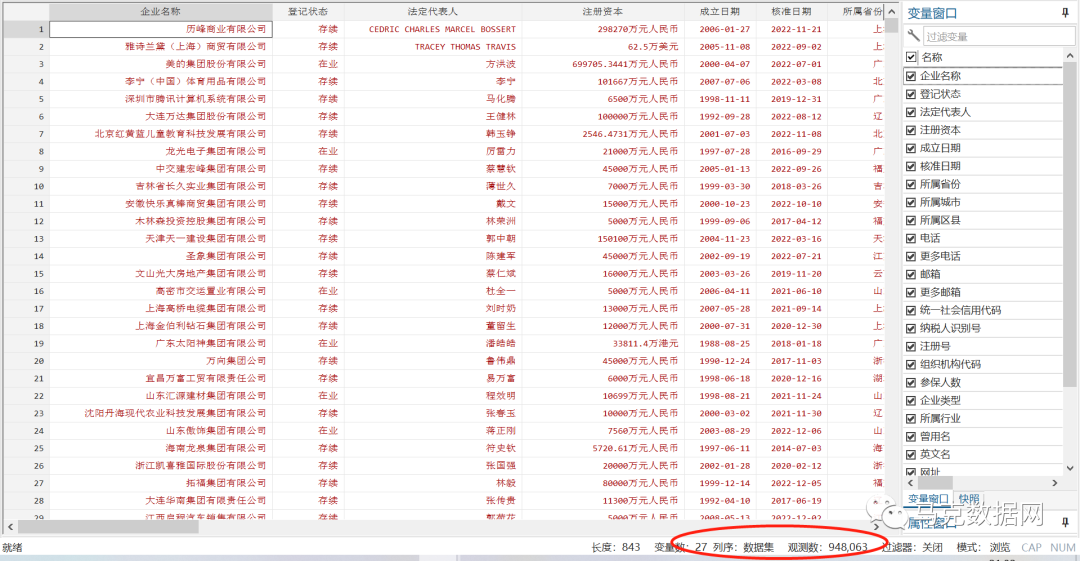Click the variable list horizontal scroll right arrow
This screenshot has height=561, width=1080.
tap(1055, 483)
